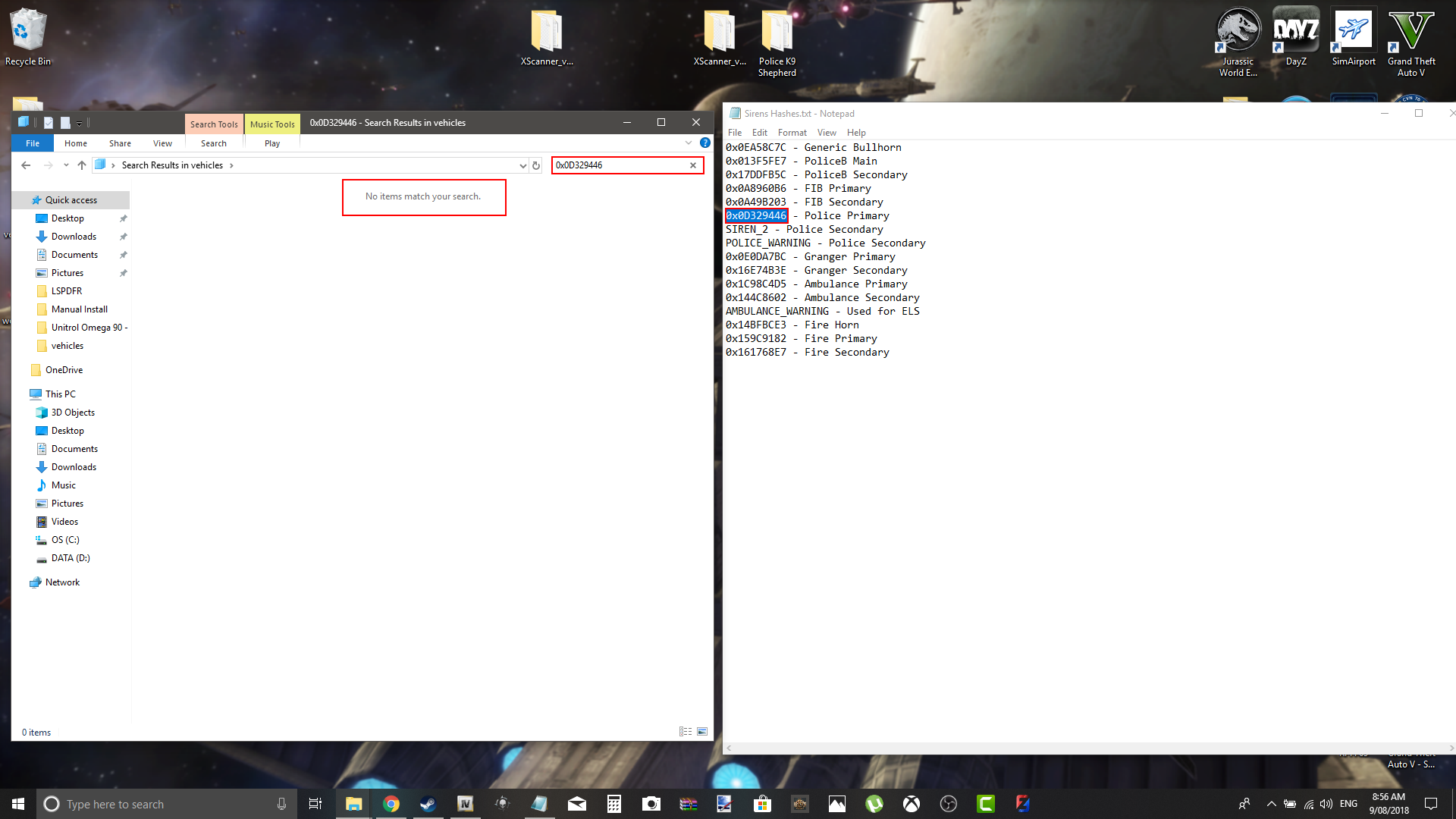This screenshot has width=1456, height=819.
Task: Open recent locations dropdown arrow
Action: pyautogui.click(x=66, y=165)
